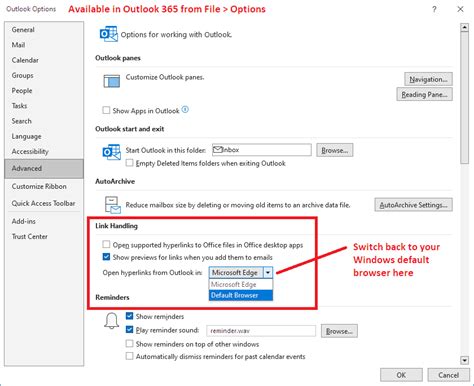Choose Default Browser from the dropdown list
The width and height of the screenshot is (474, 386).
[241, 295]
